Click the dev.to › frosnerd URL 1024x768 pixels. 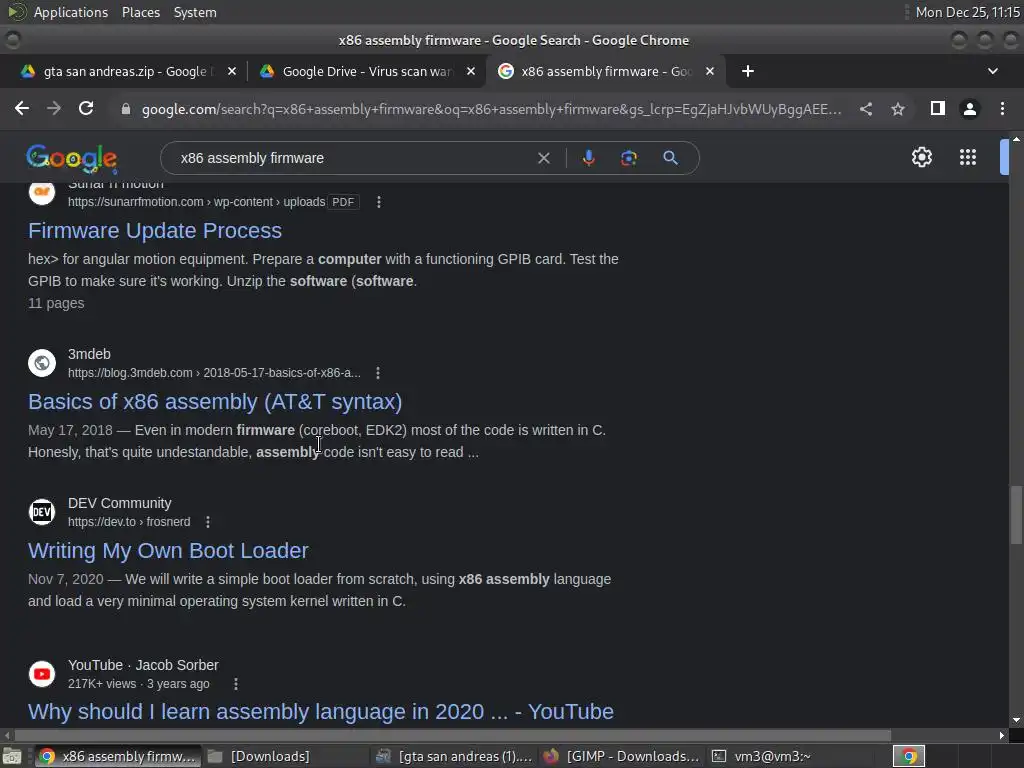pos(129,522)
